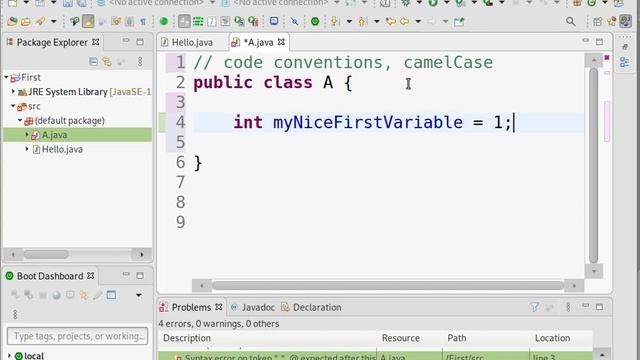Click the Boot Dashboard open console icon
Screen dimensions: 640x360
point(70,295)
